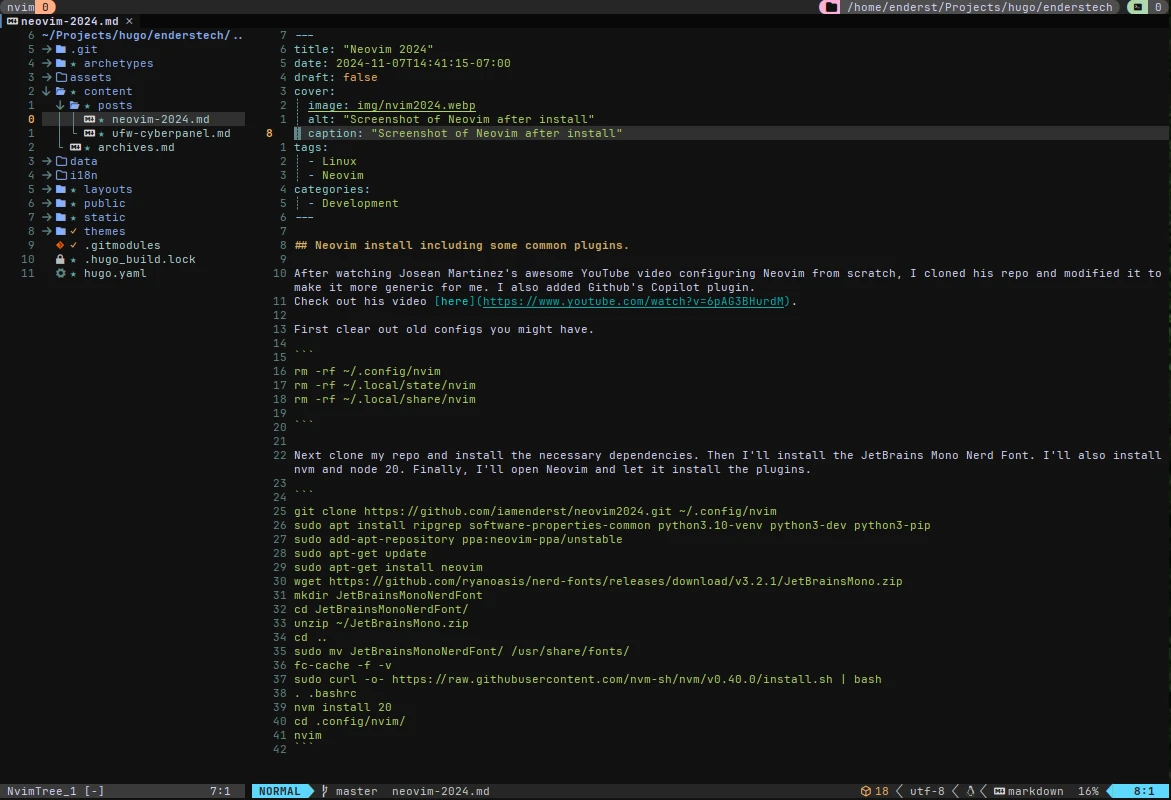The image size is (1171, 800).
Task: Expand the .git folder arrow
Action: coord(46,49)
